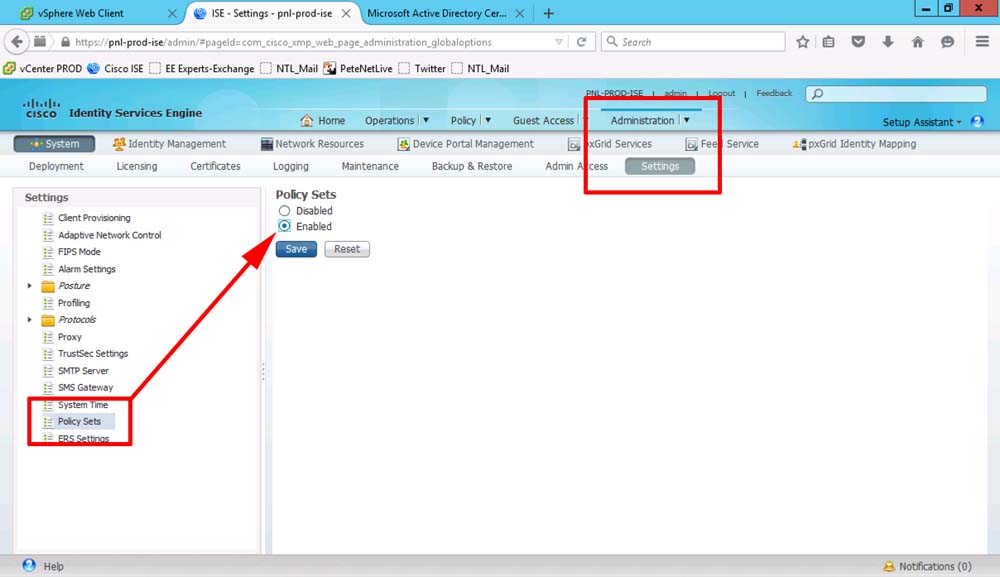This screenshot has width=1000, height=577.
Task: Click the Help icon in the footer
Action: click(29, 566)
